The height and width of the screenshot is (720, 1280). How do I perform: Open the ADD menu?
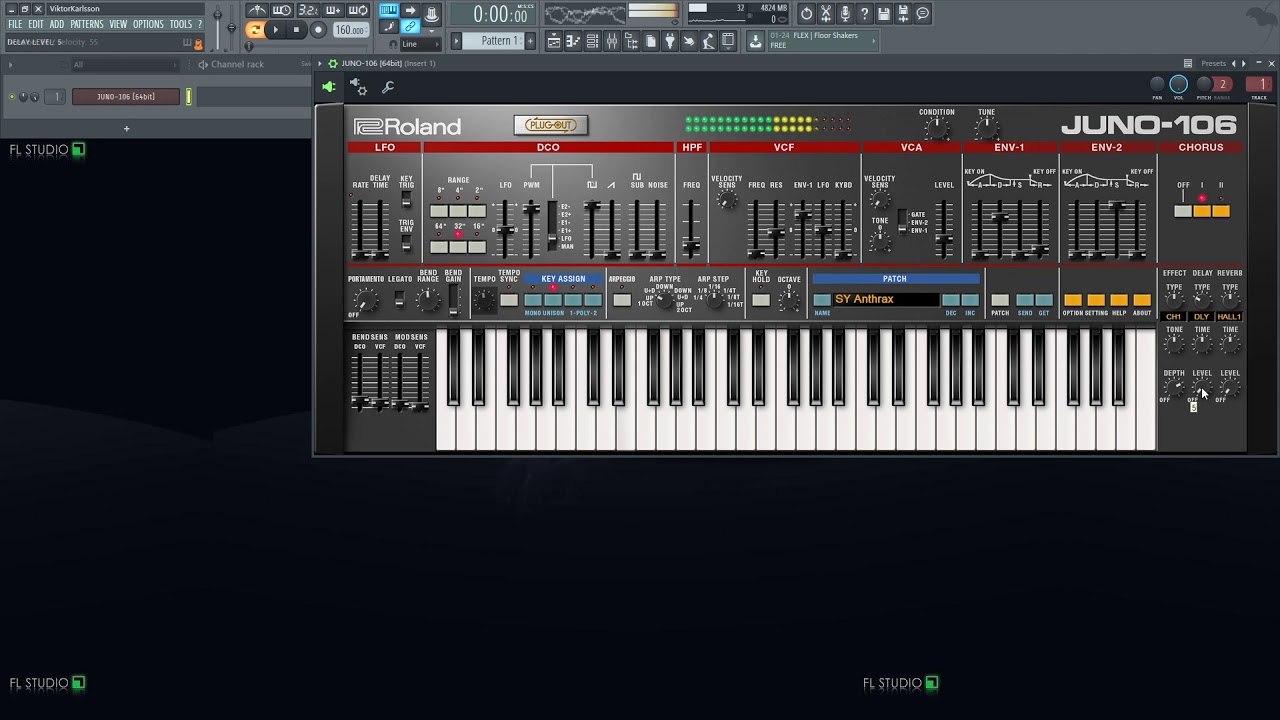pos(57,24)
